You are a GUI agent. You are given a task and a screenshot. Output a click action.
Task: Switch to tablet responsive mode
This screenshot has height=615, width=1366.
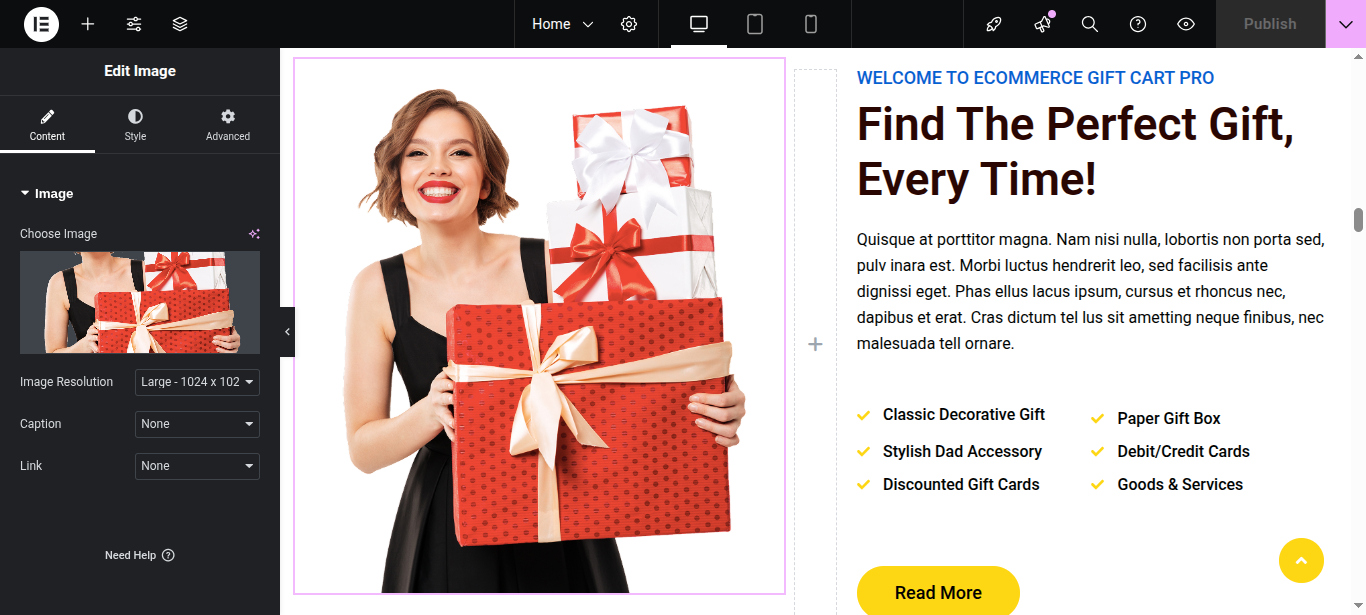(755, 24)
